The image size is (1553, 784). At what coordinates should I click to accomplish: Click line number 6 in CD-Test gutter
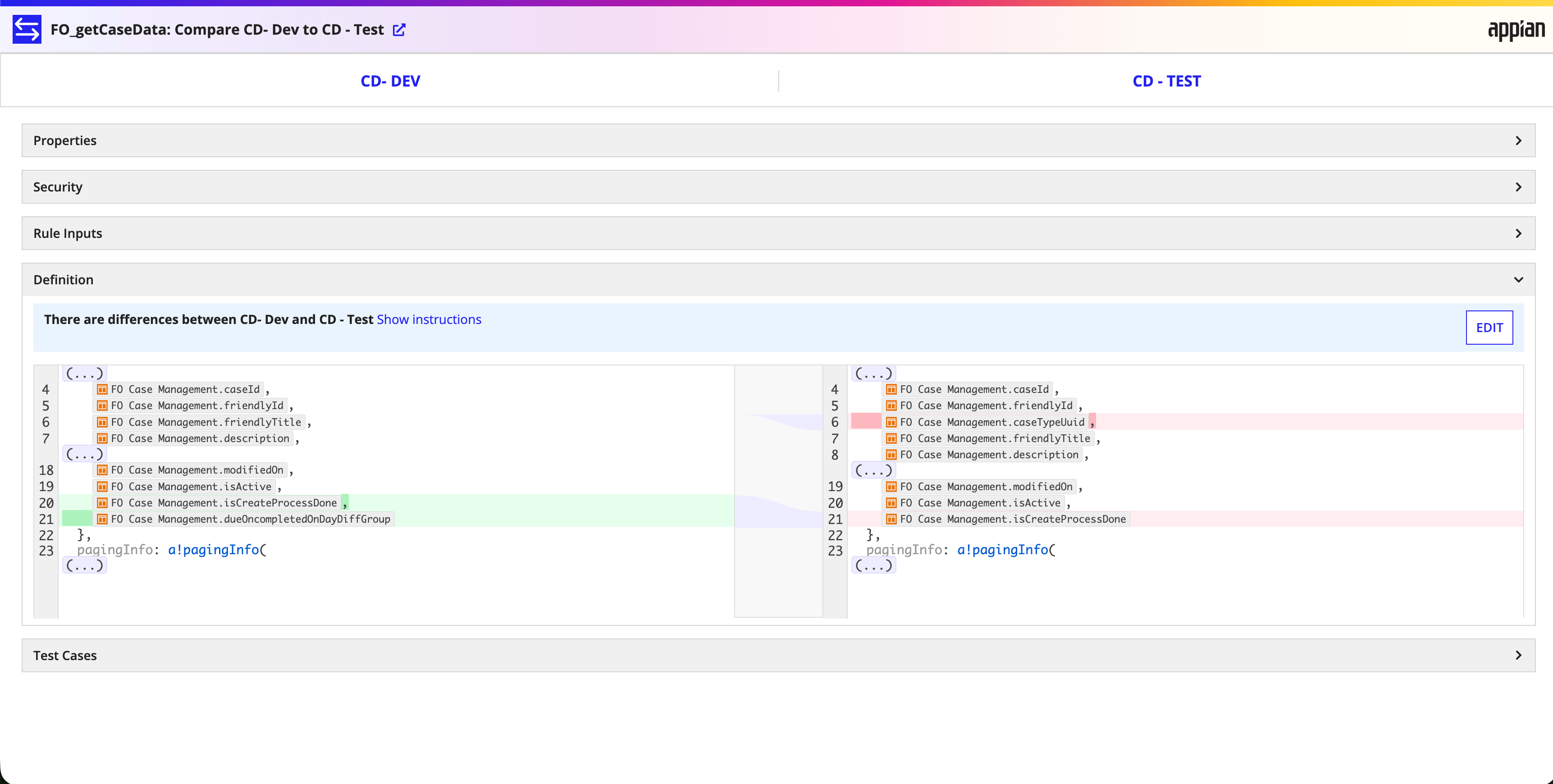pyautogui.click(x=834, y=422)
